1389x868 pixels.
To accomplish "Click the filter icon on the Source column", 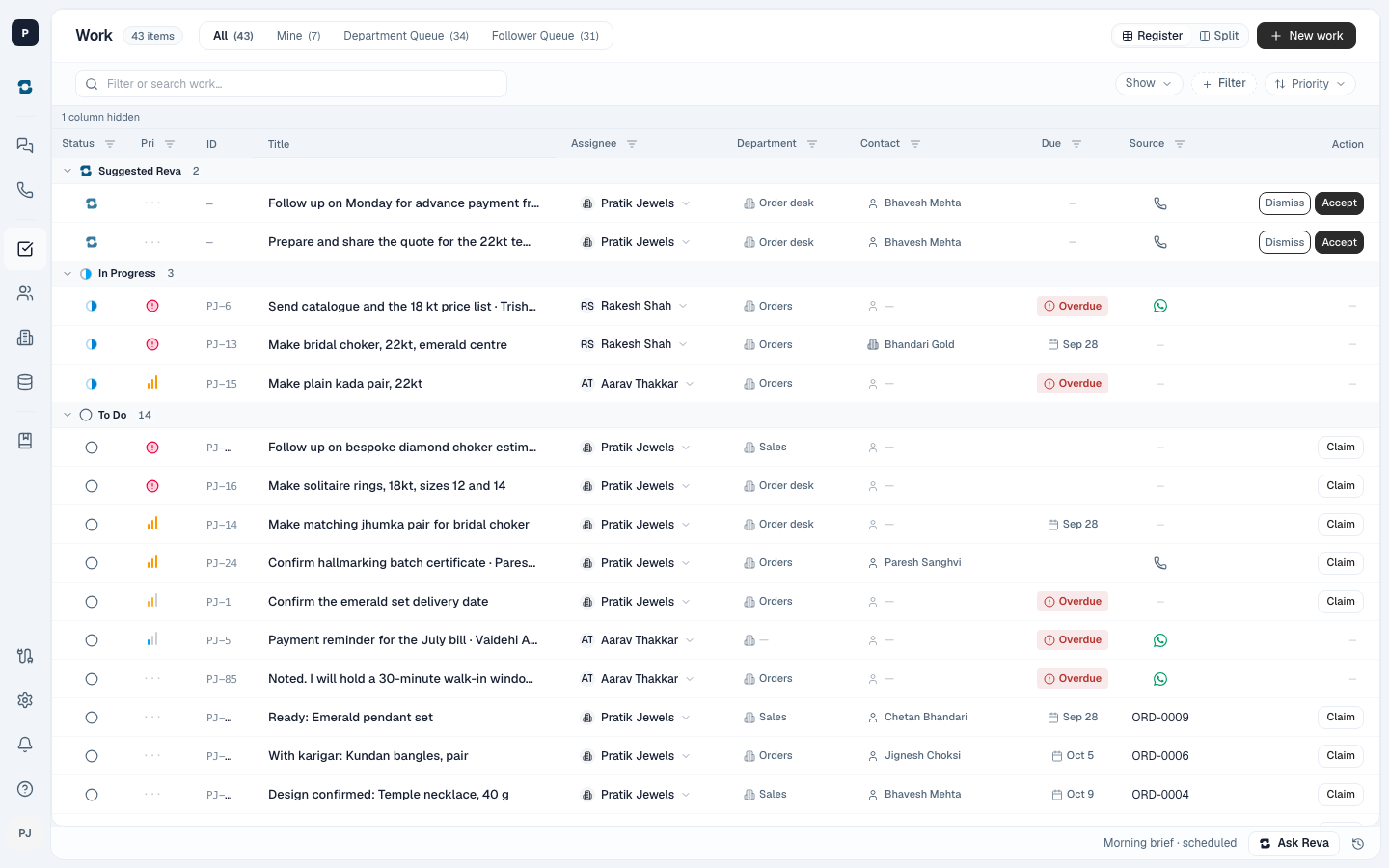I will [1180, 144].
